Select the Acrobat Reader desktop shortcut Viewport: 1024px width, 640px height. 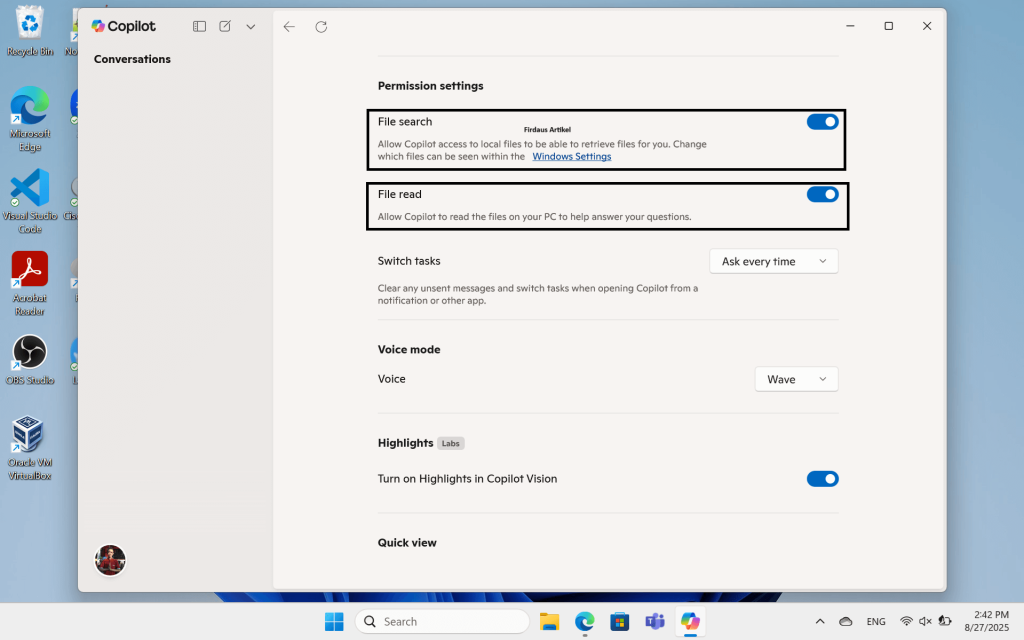pos(29,283)
